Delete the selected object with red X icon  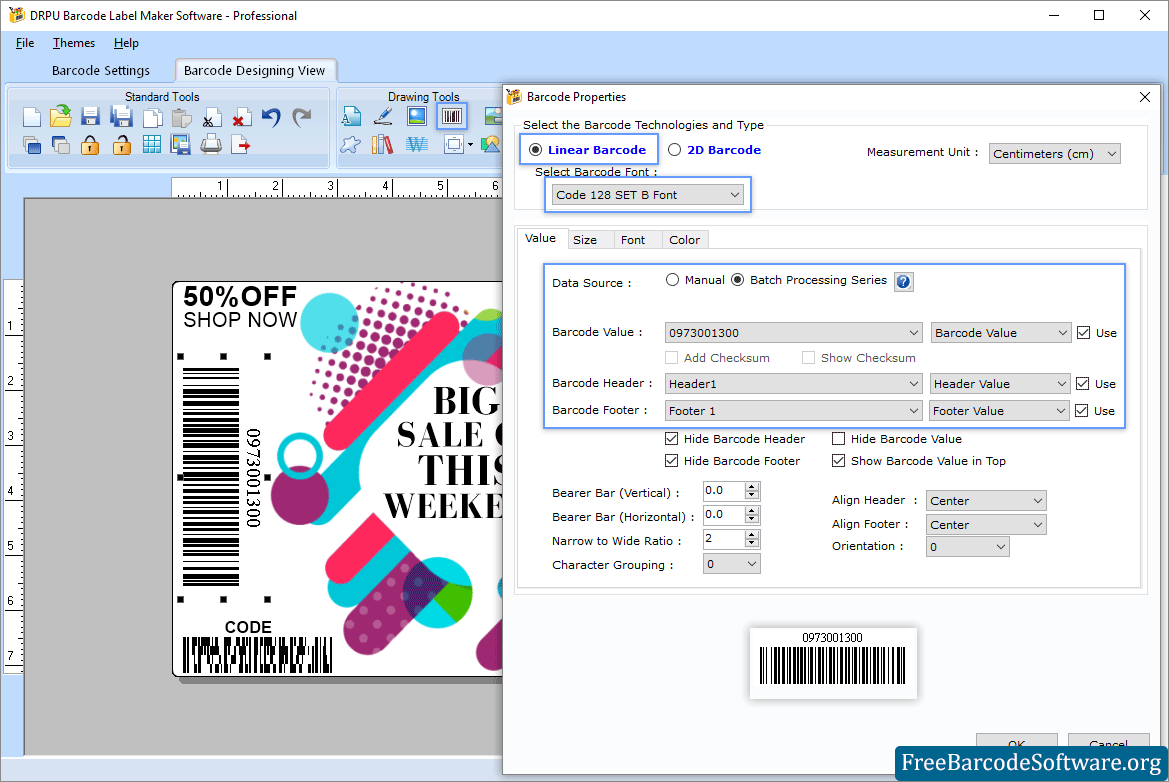[241, 118]
